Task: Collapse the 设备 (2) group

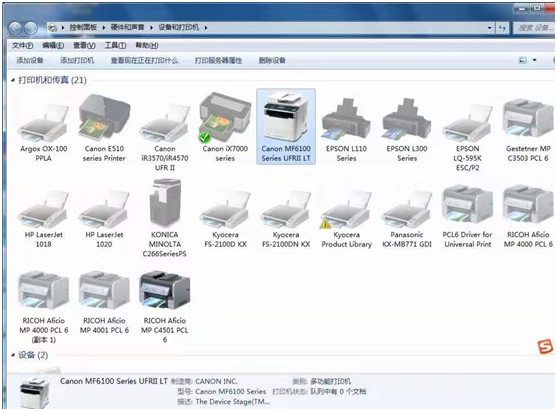Action: [x=13, y=355]
